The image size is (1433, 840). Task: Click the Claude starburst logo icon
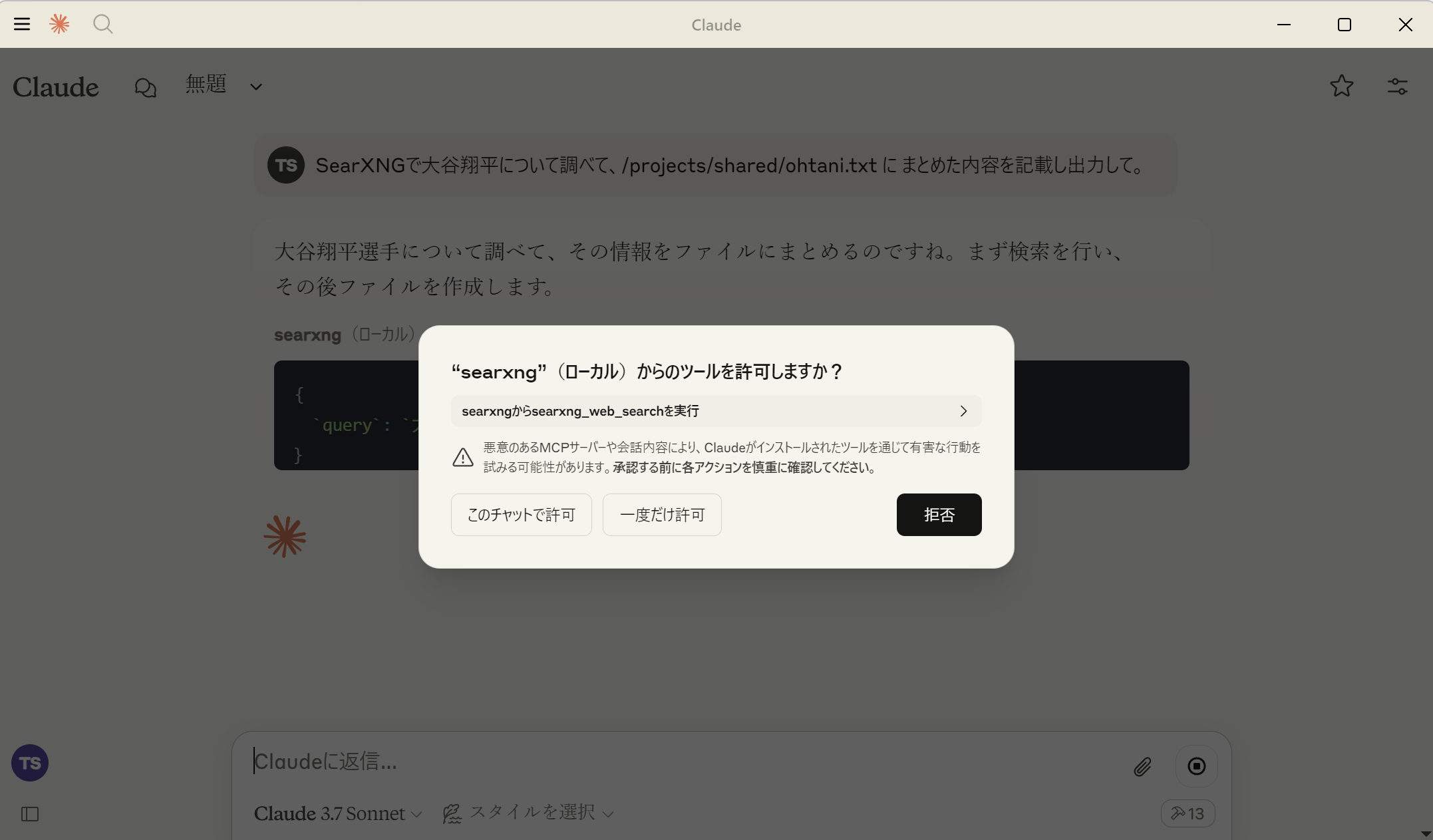coord(59,25)
